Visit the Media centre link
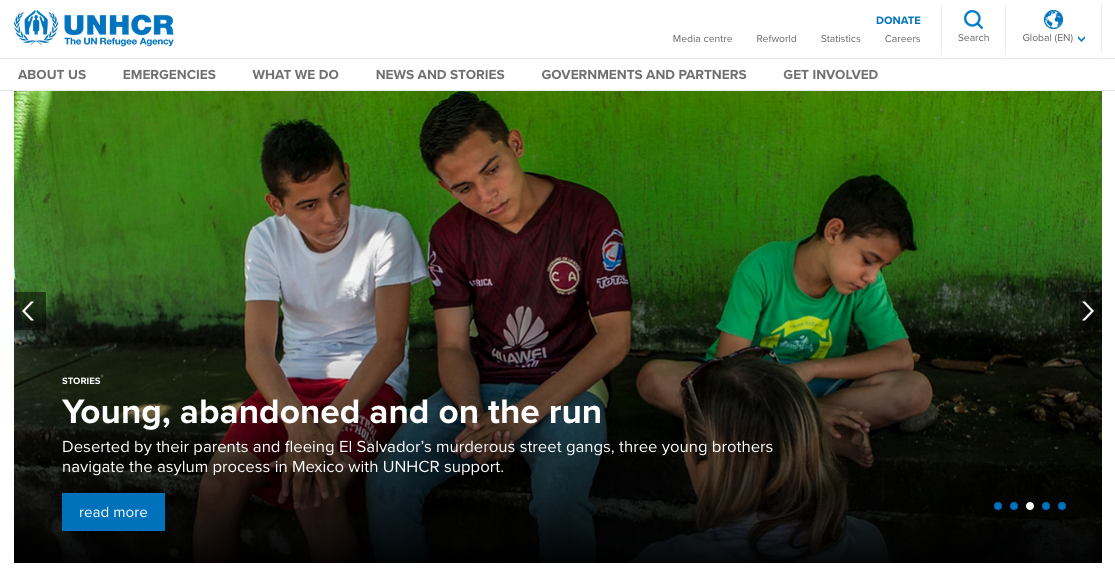This screenshot has height=568, width=1115. [x=703, y=39]
